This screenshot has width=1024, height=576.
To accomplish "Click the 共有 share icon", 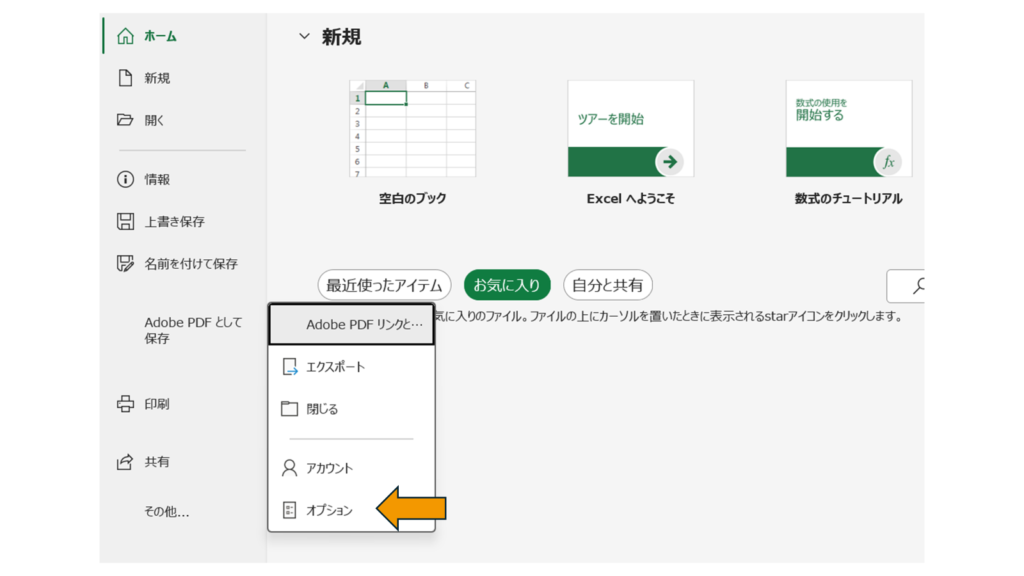I will (x=125, y=462).
